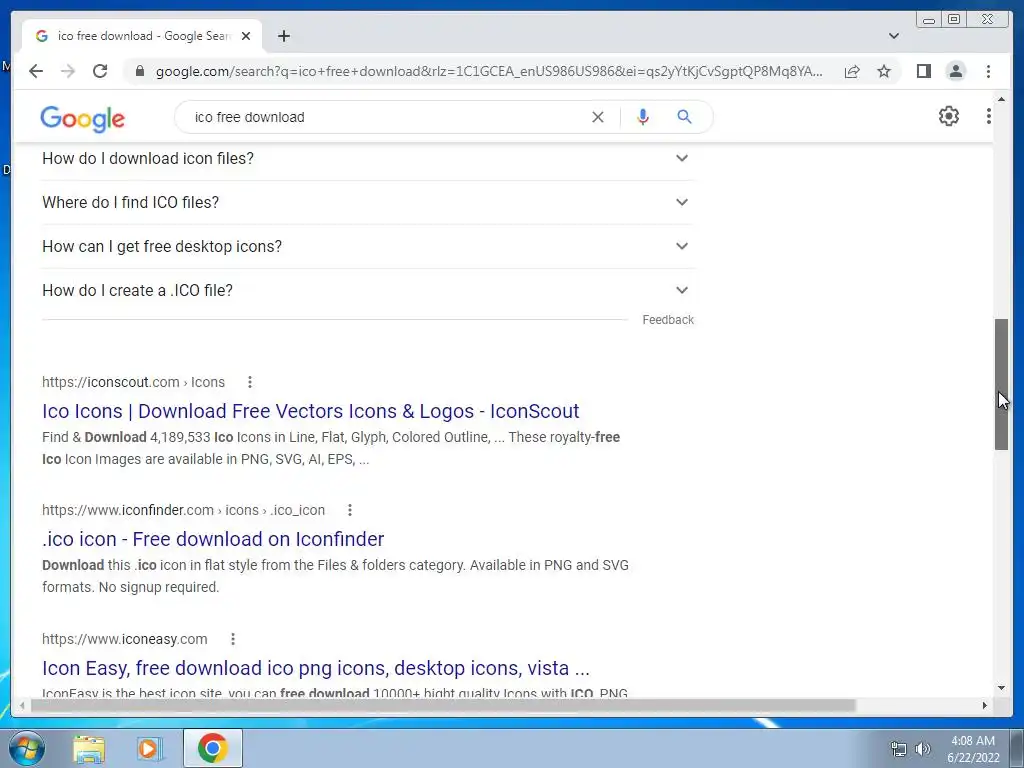The width and height of the screenshot is (1024, 768).
Task: Open the Windows Start menu
Action: [27, 748]
